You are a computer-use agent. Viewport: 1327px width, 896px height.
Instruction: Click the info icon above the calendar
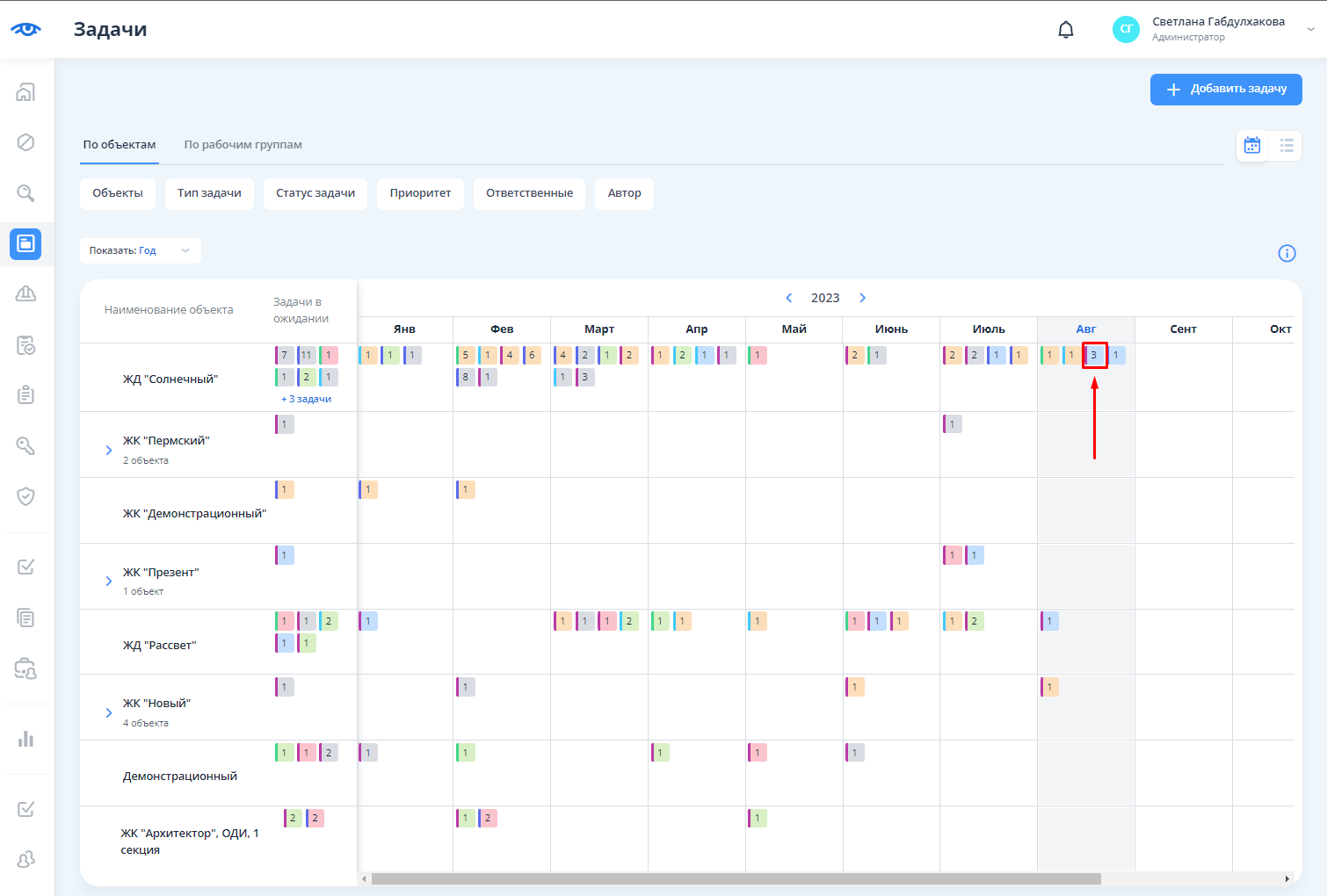1287,253
